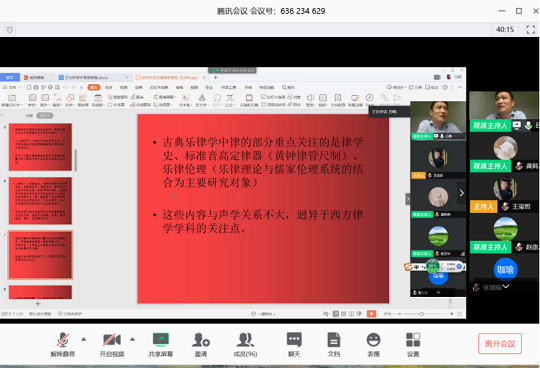
Task: Enter full screen mode icon near timer
Action: coord(531,30)
